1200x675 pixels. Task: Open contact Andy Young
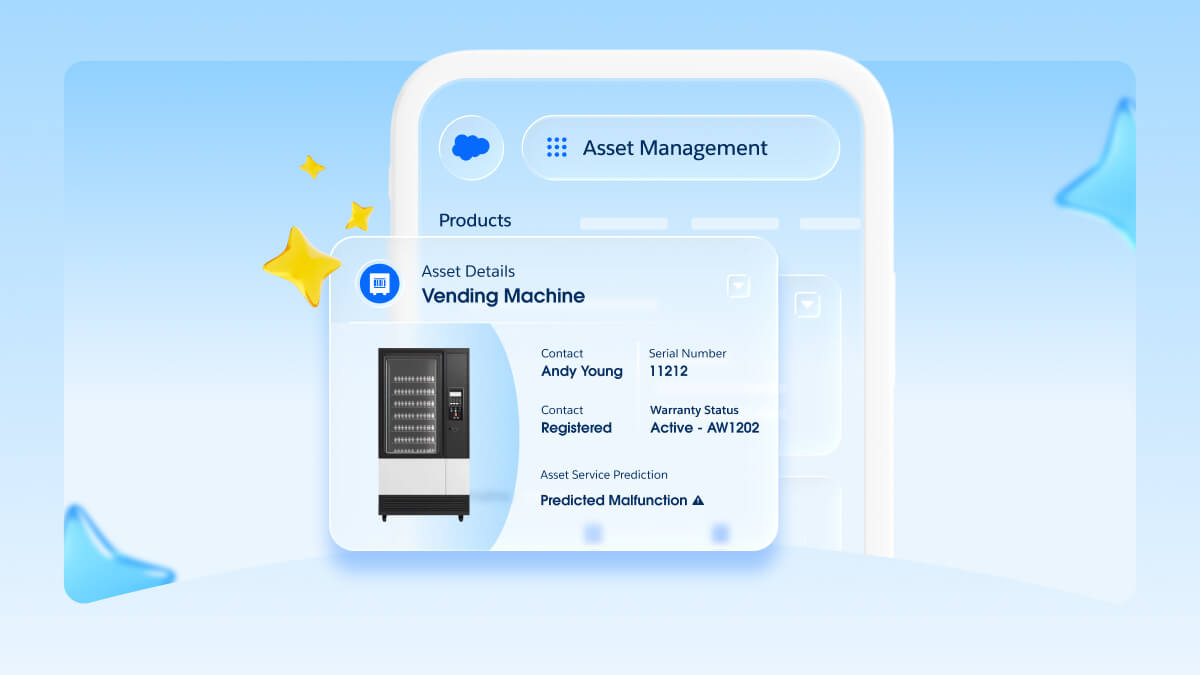pyautogui.click(x=582, y=371)
